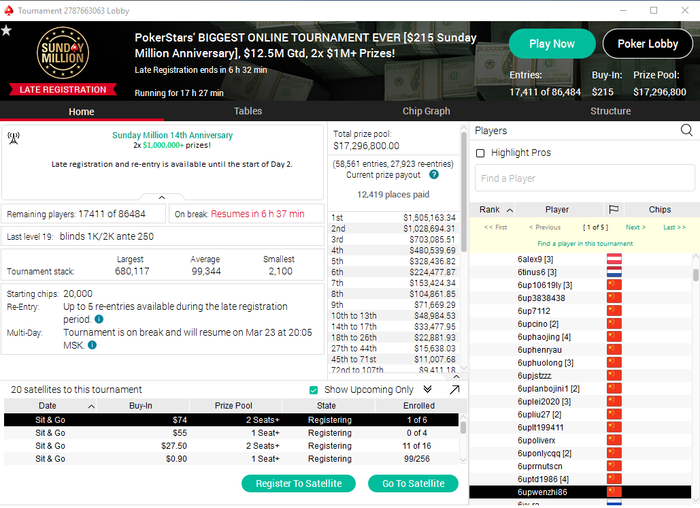Click the prize payout scrollbar
This screenshot has width=700, height=508.
click(464, 192)
